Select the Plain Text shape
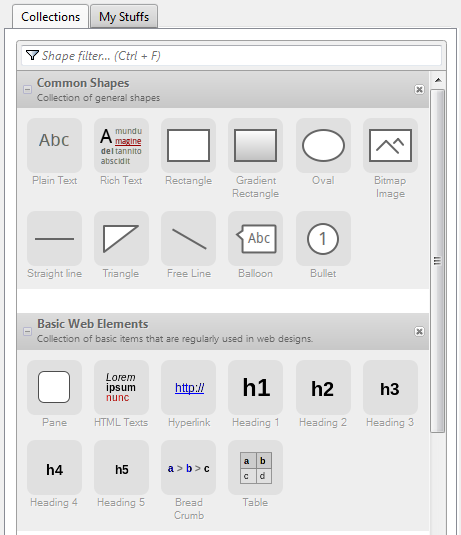 click(54, 152)
